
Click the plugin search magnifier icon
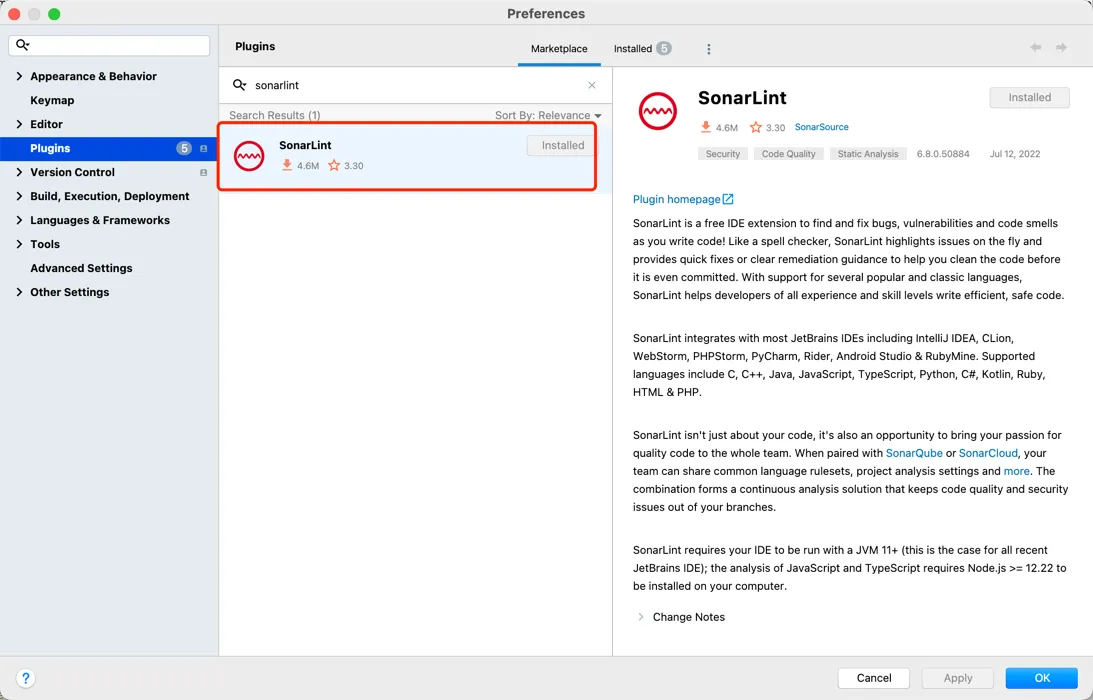pos(239,85)
